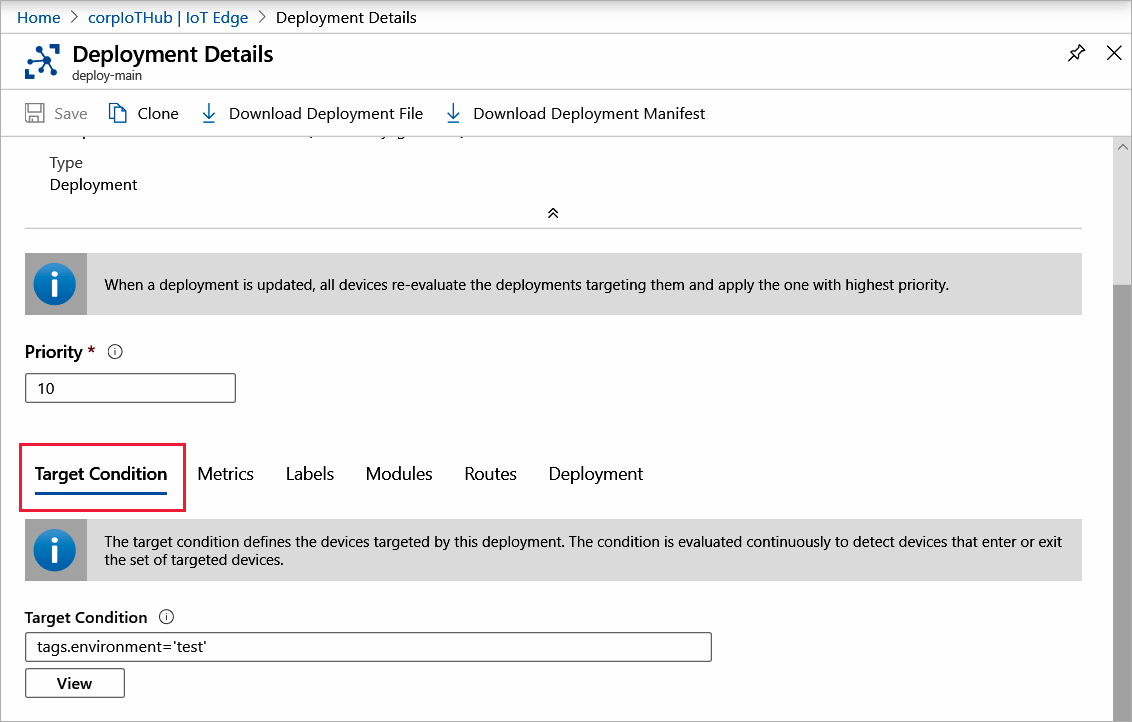1132x722 pixels.
Task: Click the info icon next to Priority
Action: tap(115, 351)
